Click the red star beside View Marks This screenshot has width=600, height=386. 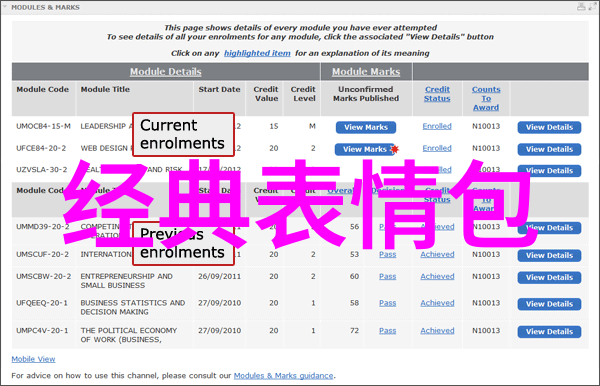395,149
